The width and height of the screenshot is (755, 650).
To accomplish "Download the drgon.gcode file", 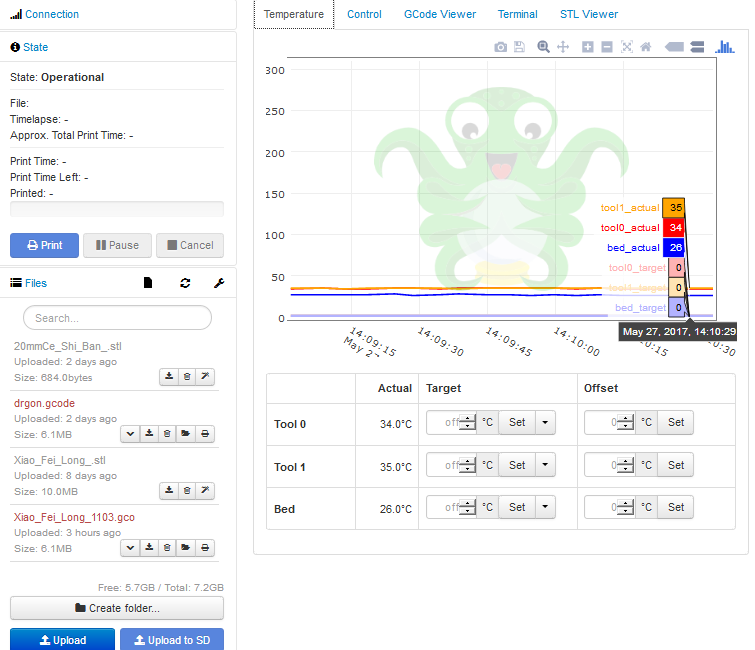I will tap(149, 433).
